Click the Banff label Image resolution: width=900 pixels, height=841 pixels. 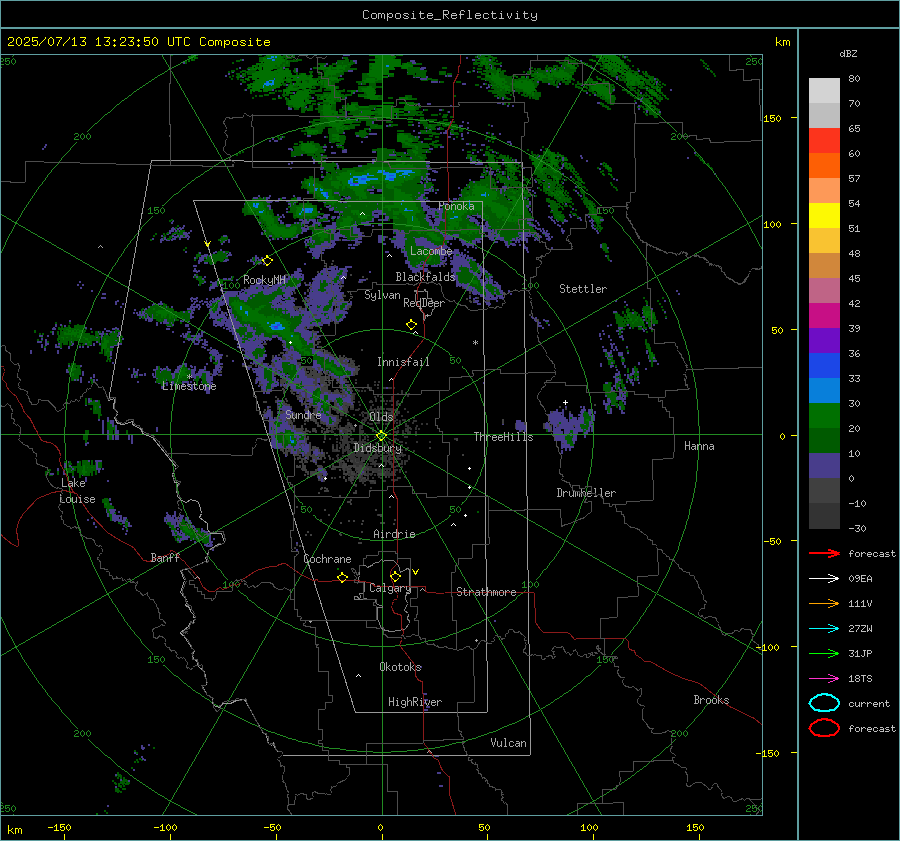(x=165, y=557)
